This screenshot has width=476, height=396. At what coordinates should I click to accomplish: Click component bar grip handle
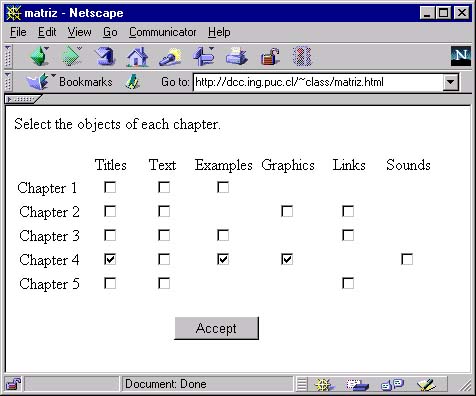[301, 384]
